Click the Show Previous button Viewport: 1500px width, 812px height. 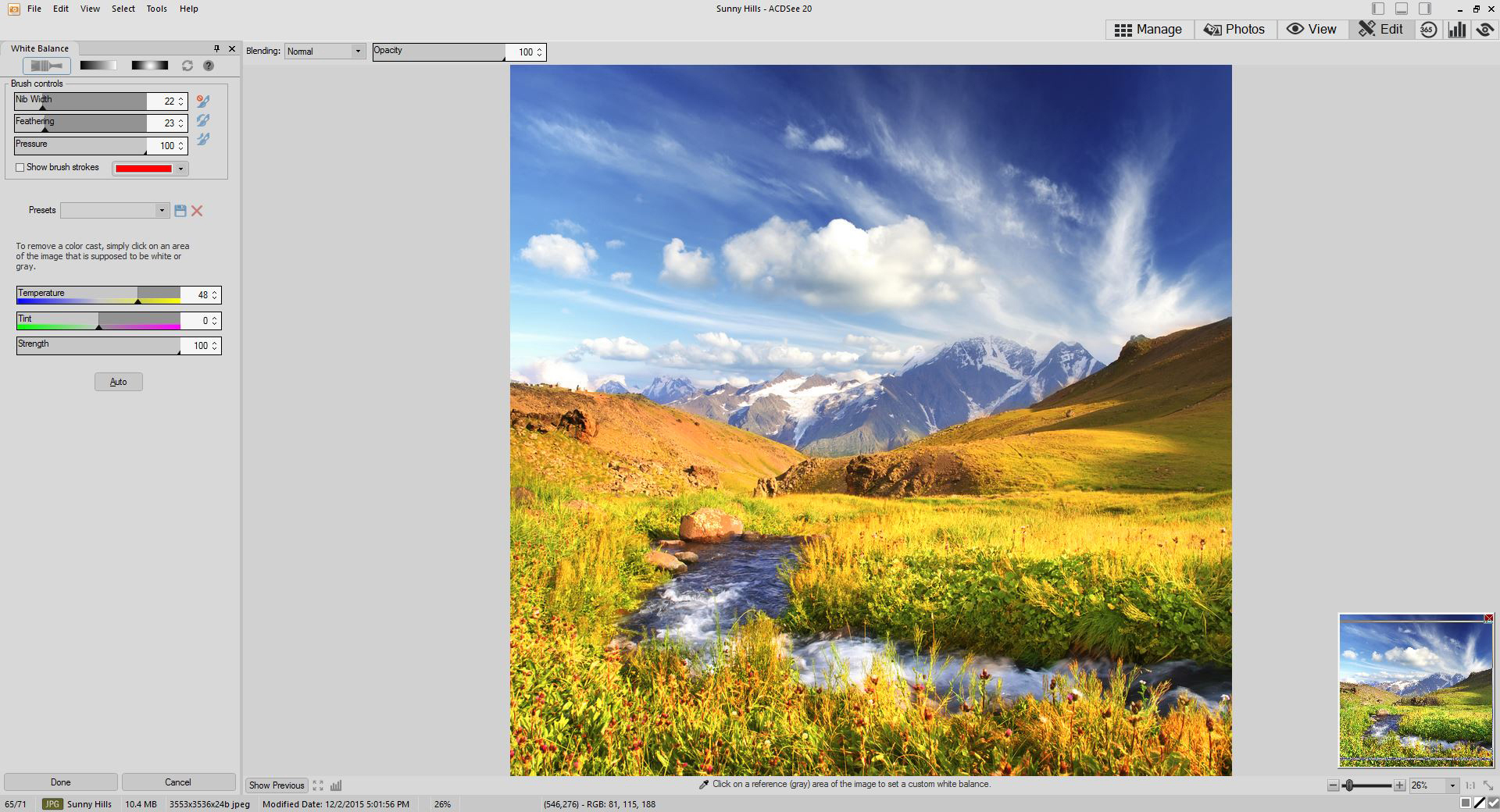tap(277, 785)
